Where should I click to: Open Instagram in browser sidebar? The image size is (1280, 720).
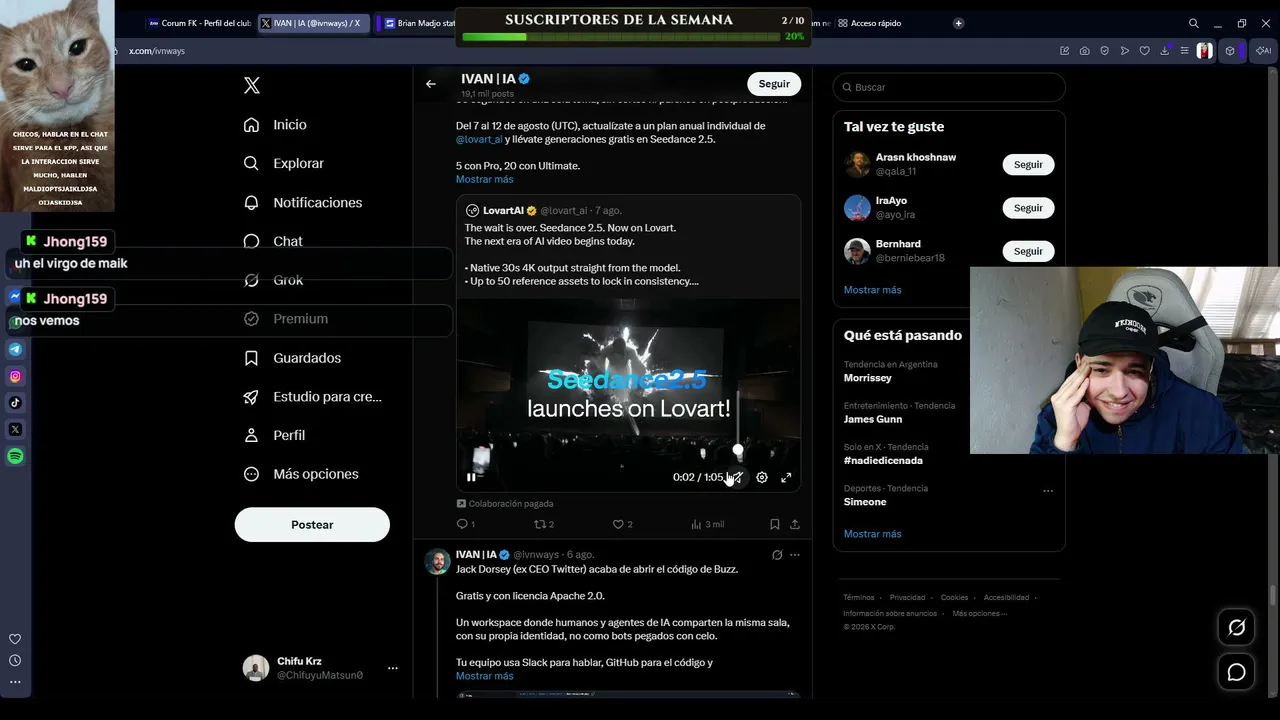point(15,376)
